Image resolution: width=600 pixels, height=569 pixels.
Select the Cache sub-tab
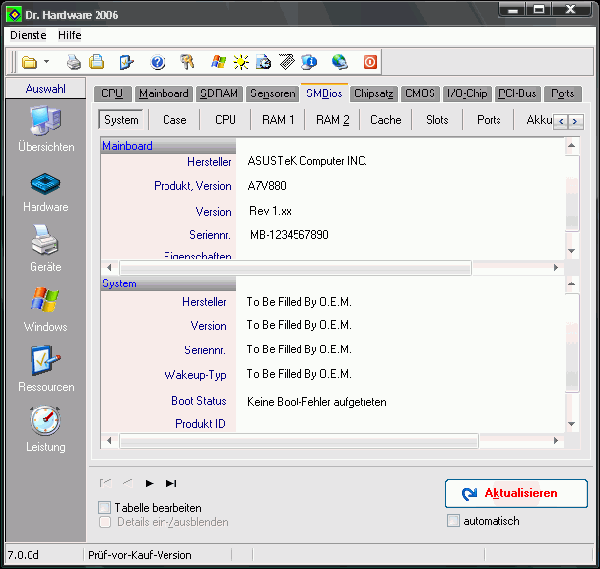(x=386, y=120)
